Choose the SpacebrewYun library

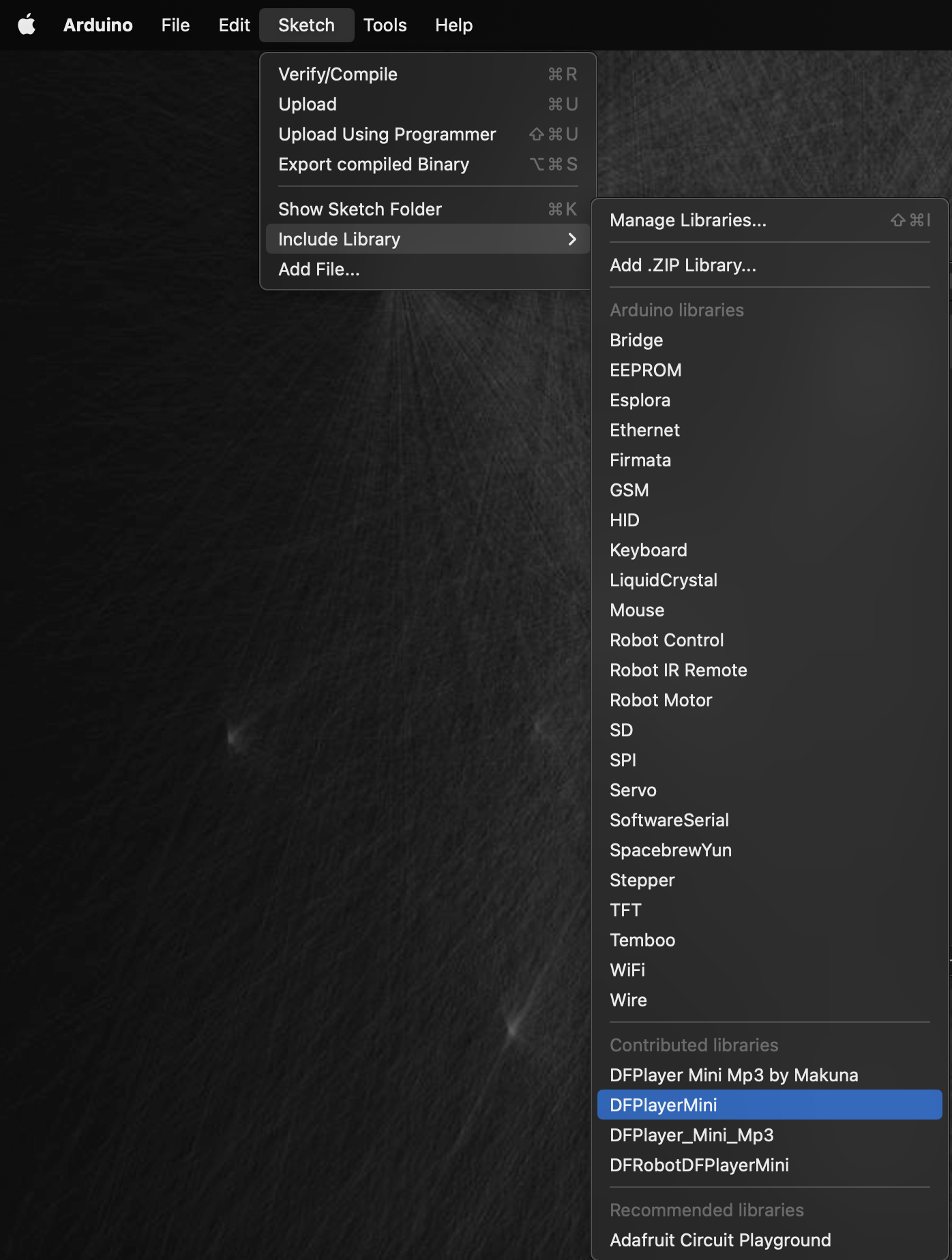coord(769,850)
